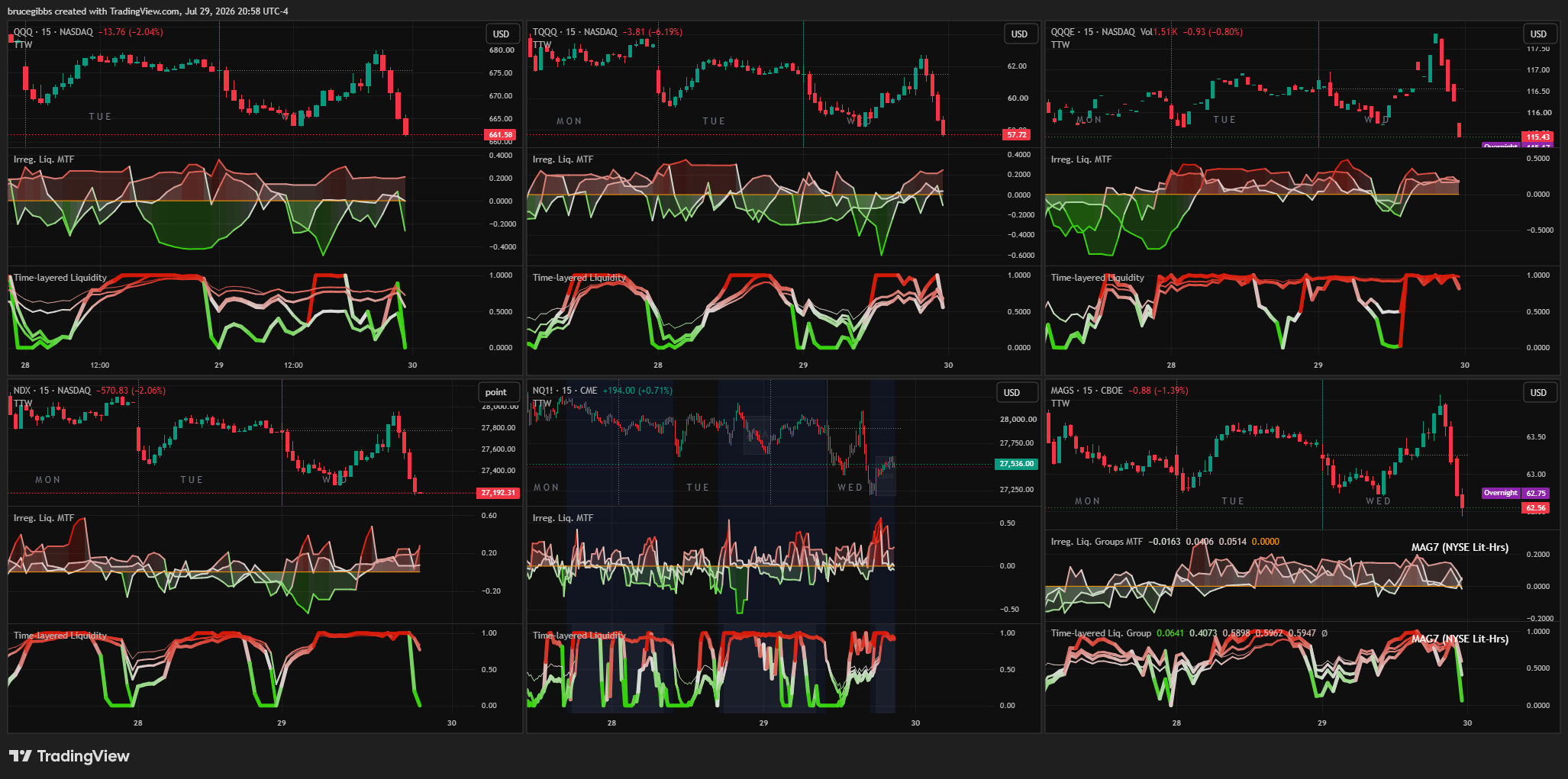Select the Time-layered Liquidity legend in QQQE chart
Image resolution: width=1568 pixels, height=779 pixels.
tap(1098, 278)
